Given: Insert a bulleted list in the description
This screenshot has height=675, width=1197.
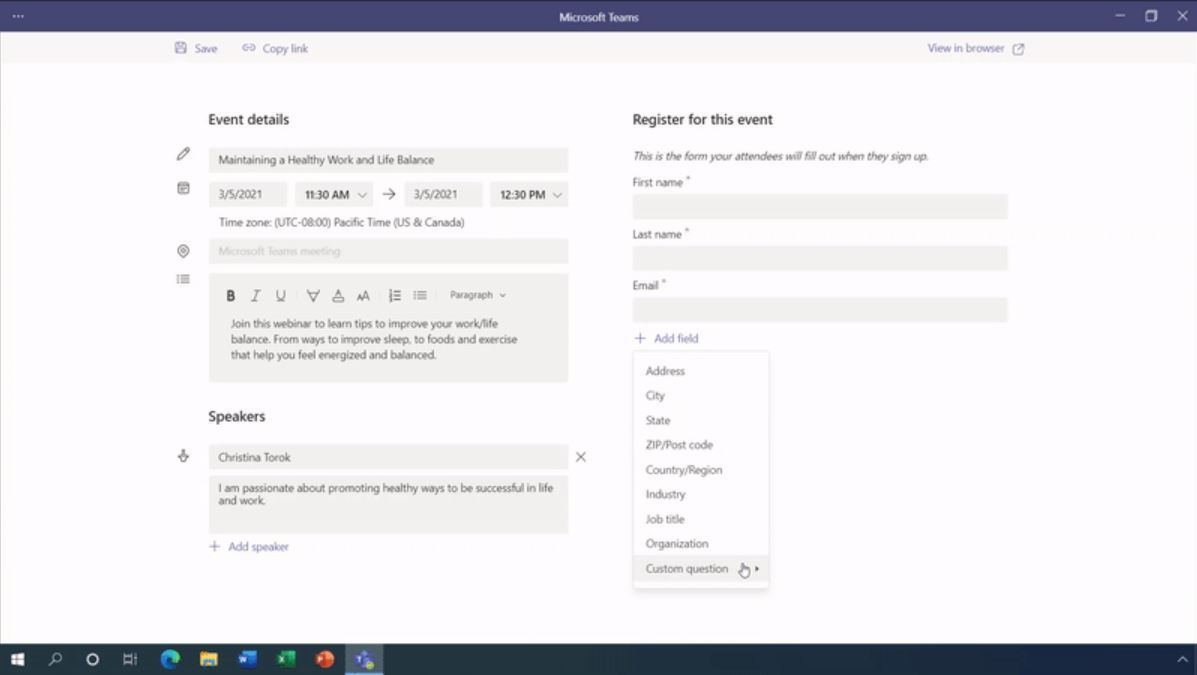Looking at the screenshot, I should coord(419,295).
